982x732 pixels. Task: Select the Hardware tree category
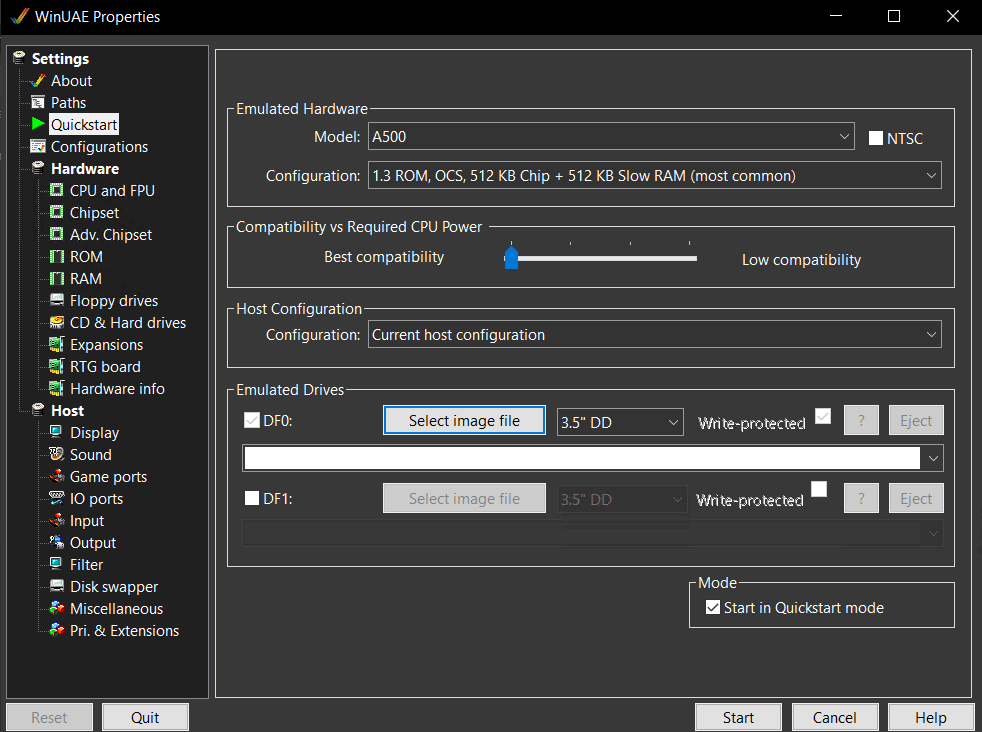pyautogui.click(x=85, y=168)
